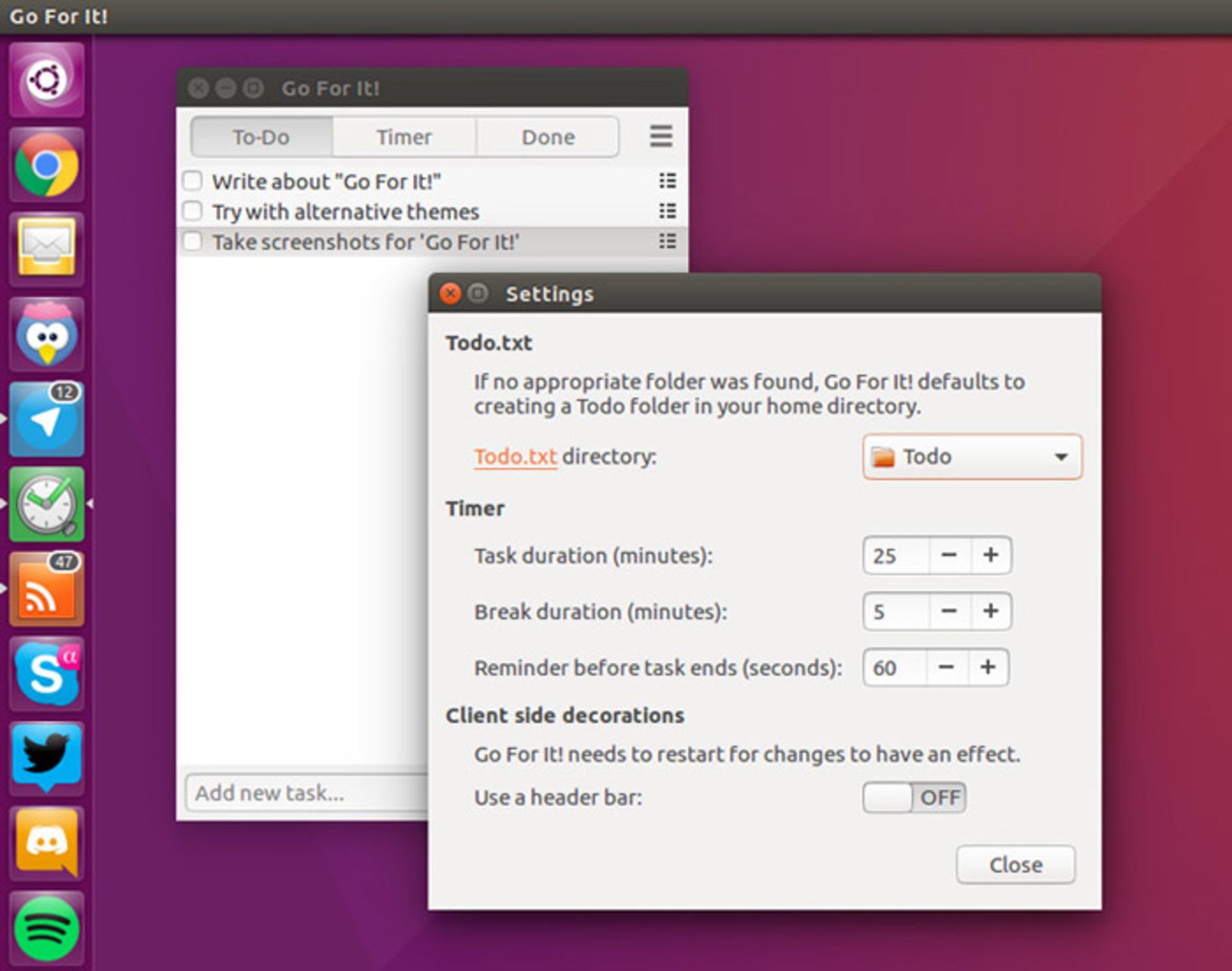Screen dimensions: 1232x971
Task: Switch to the Timer tab
Action: (x=404, y=137)
